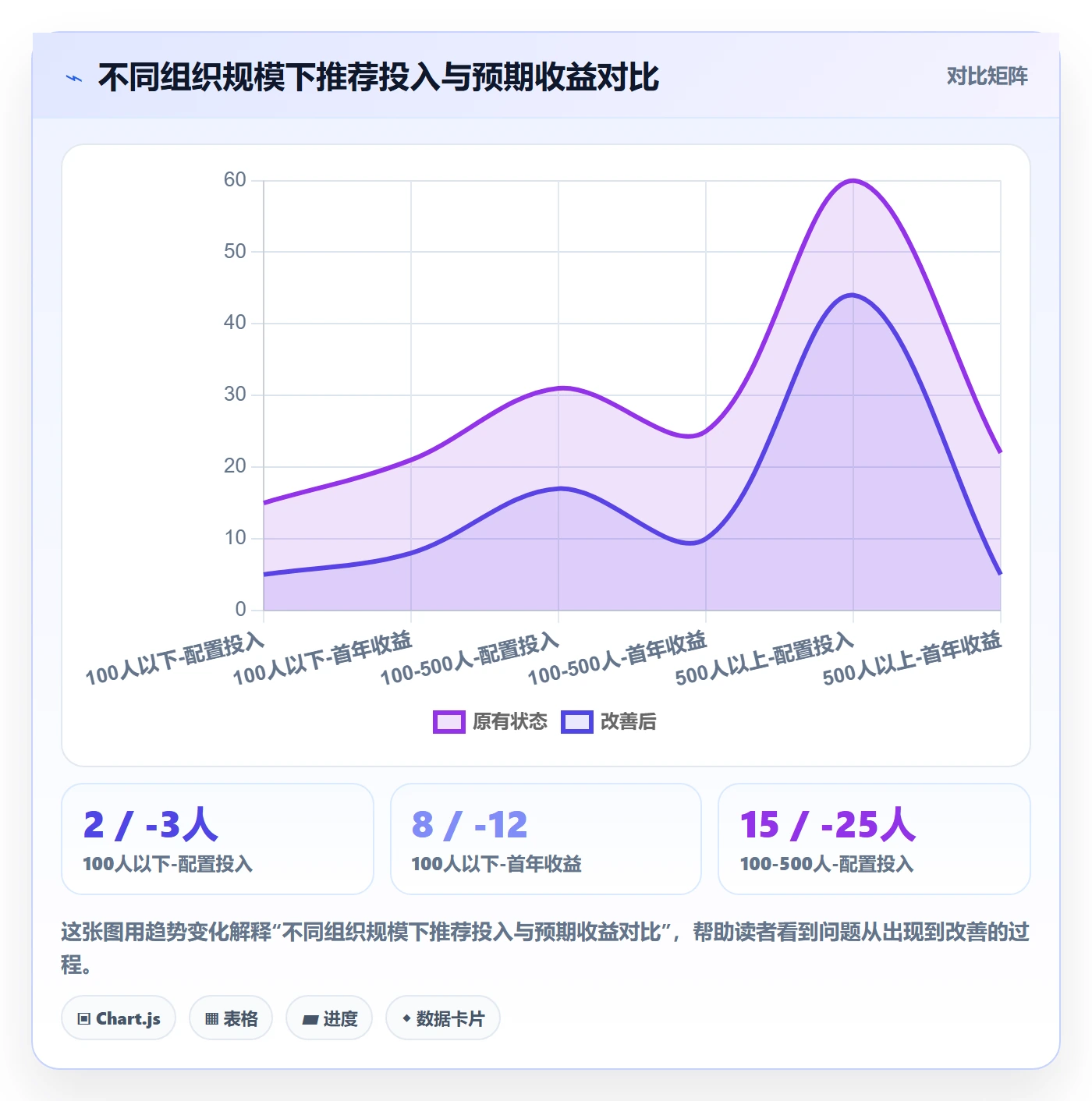Click the 60 y-axis tick value
1092x1101 pixels.
[x=235, y=180]
